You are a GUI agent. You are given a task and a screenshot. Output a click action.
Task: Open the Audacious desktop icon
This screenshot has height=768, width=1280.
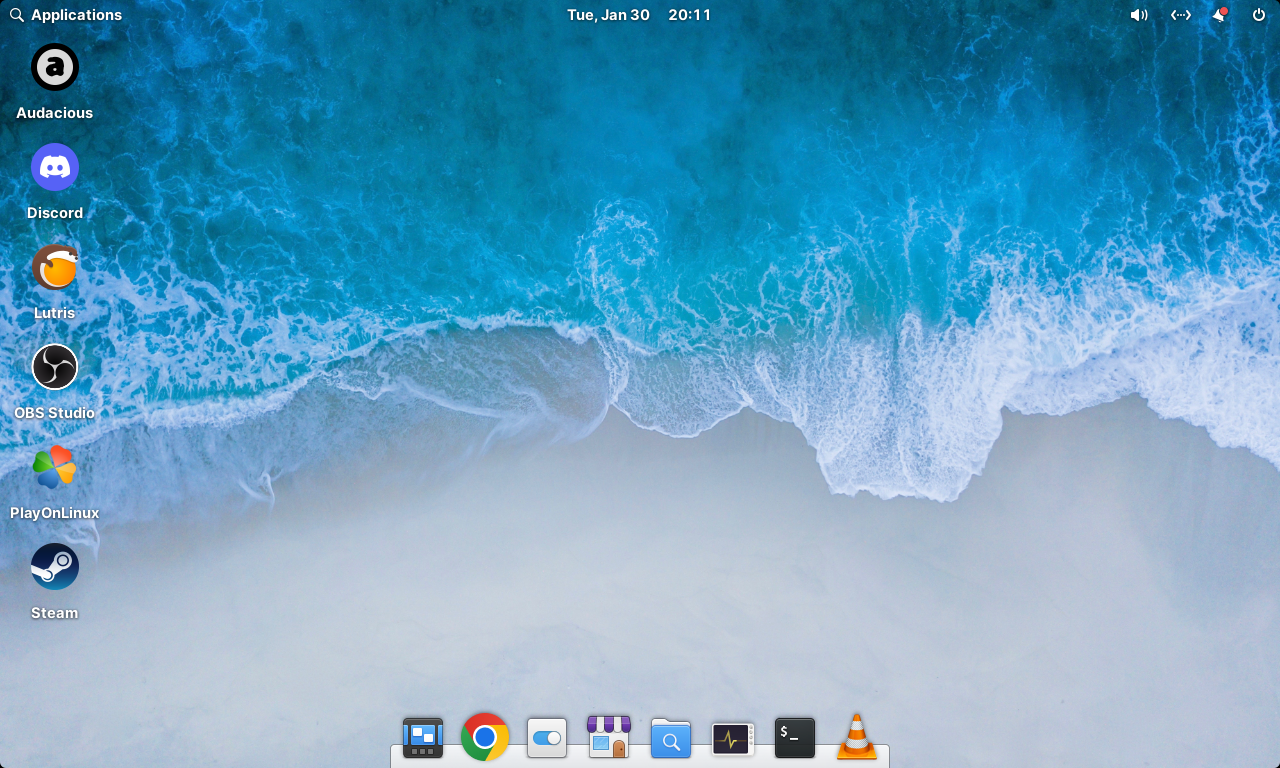click(55, 67)
